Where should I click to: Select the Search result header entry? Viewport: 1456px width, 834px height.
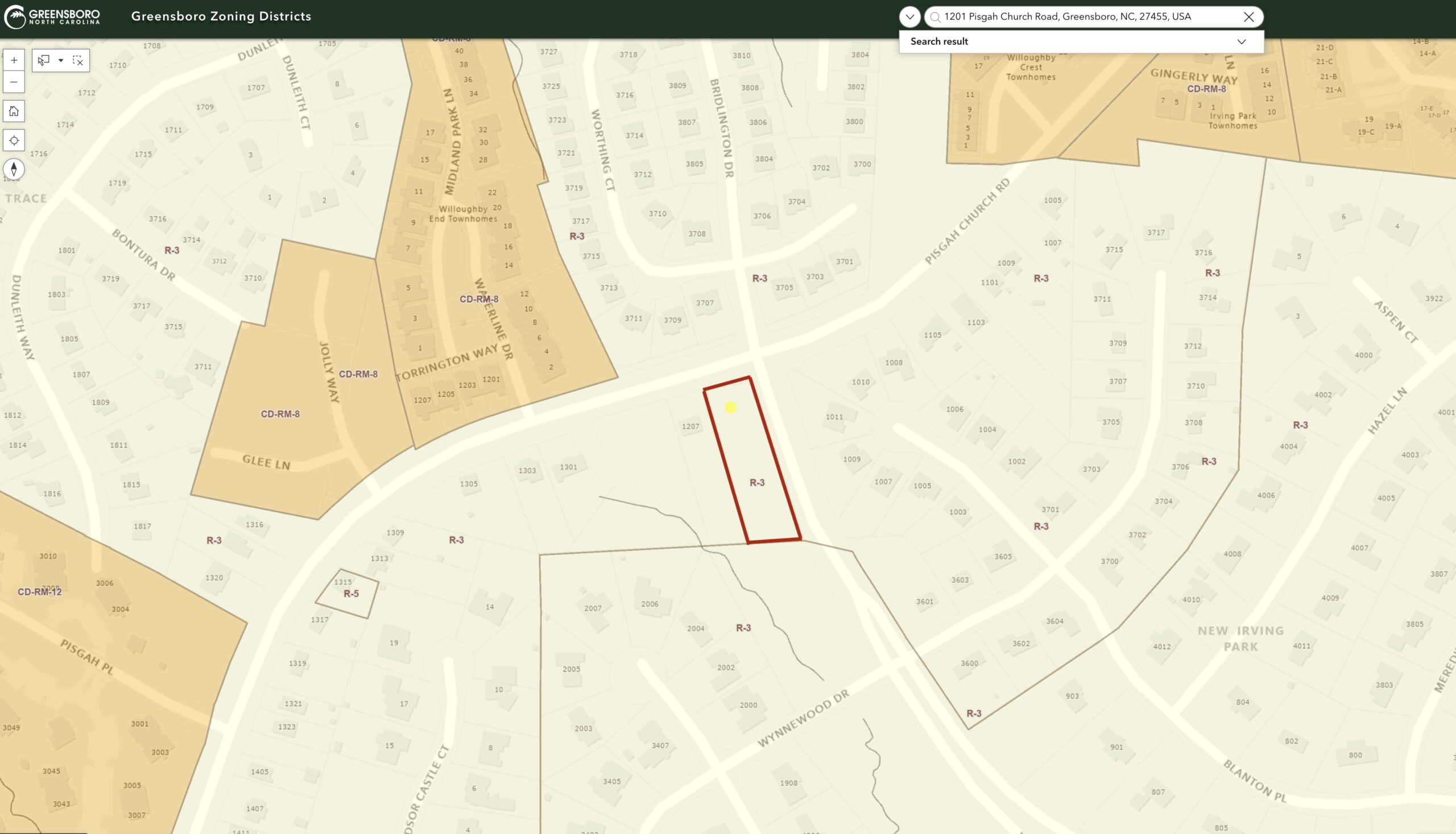[x=939, y=41]
